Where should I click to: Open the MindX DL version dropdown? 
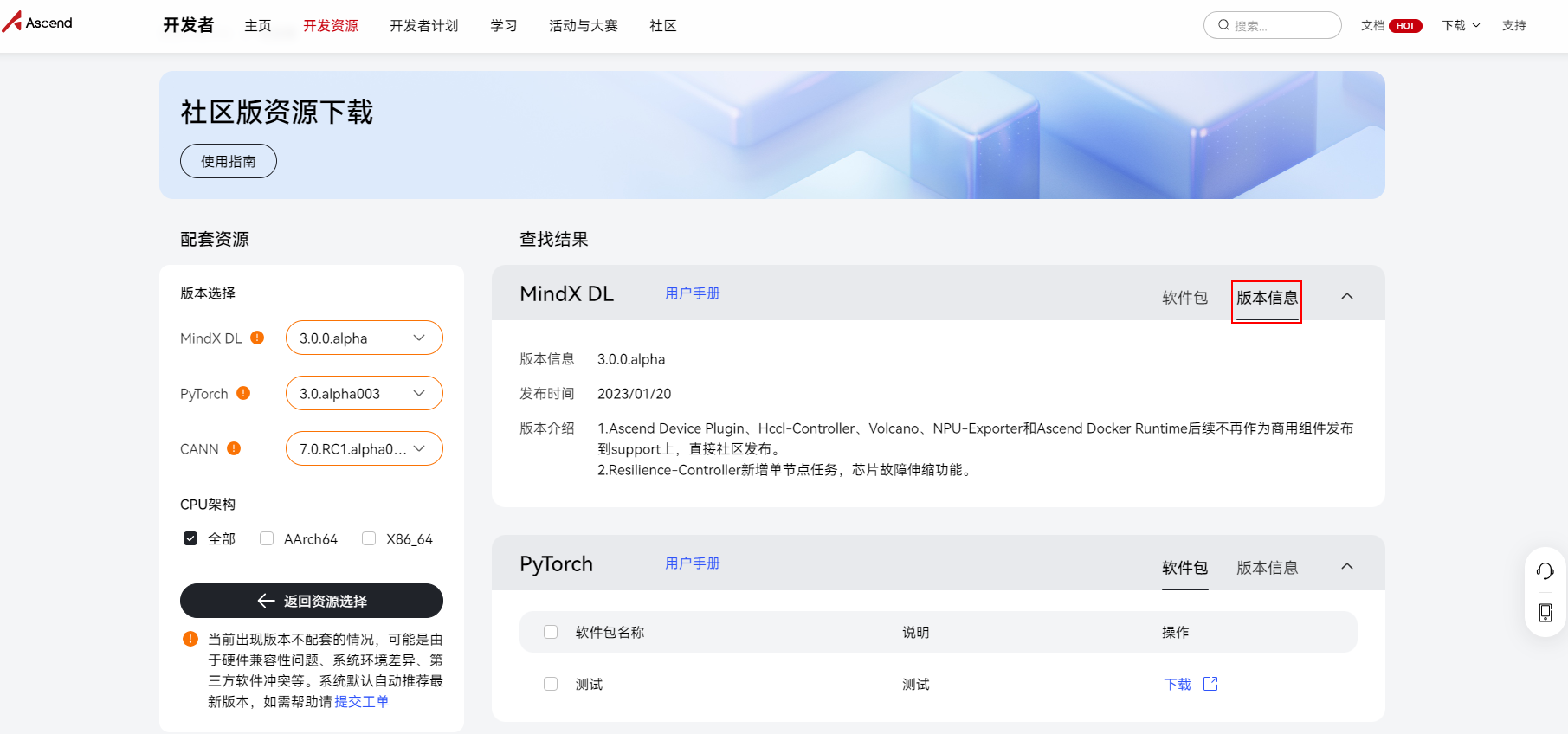pos(365,338)
